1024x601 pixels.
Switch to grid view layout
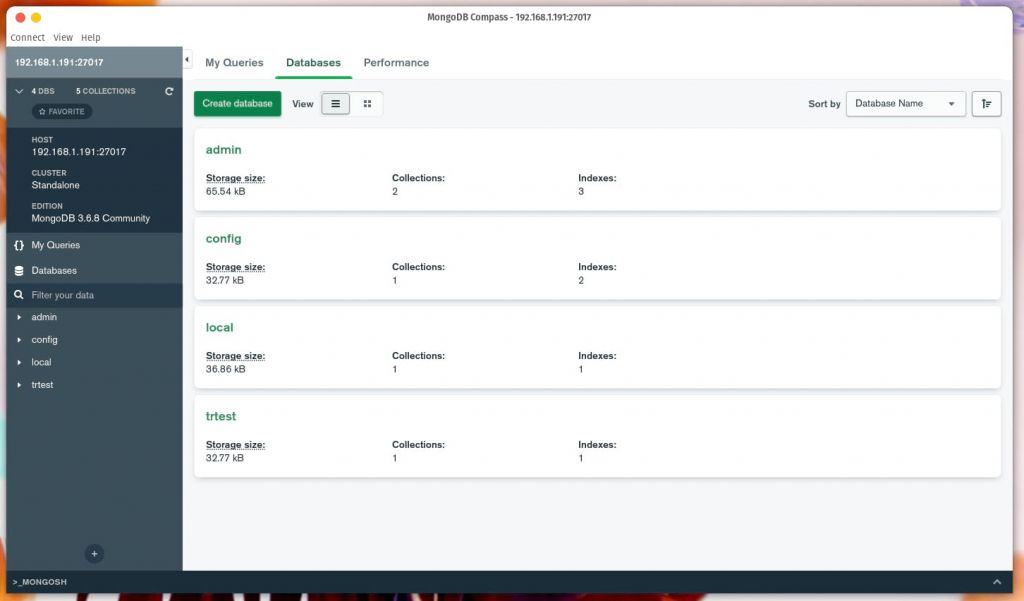(367, 103)
